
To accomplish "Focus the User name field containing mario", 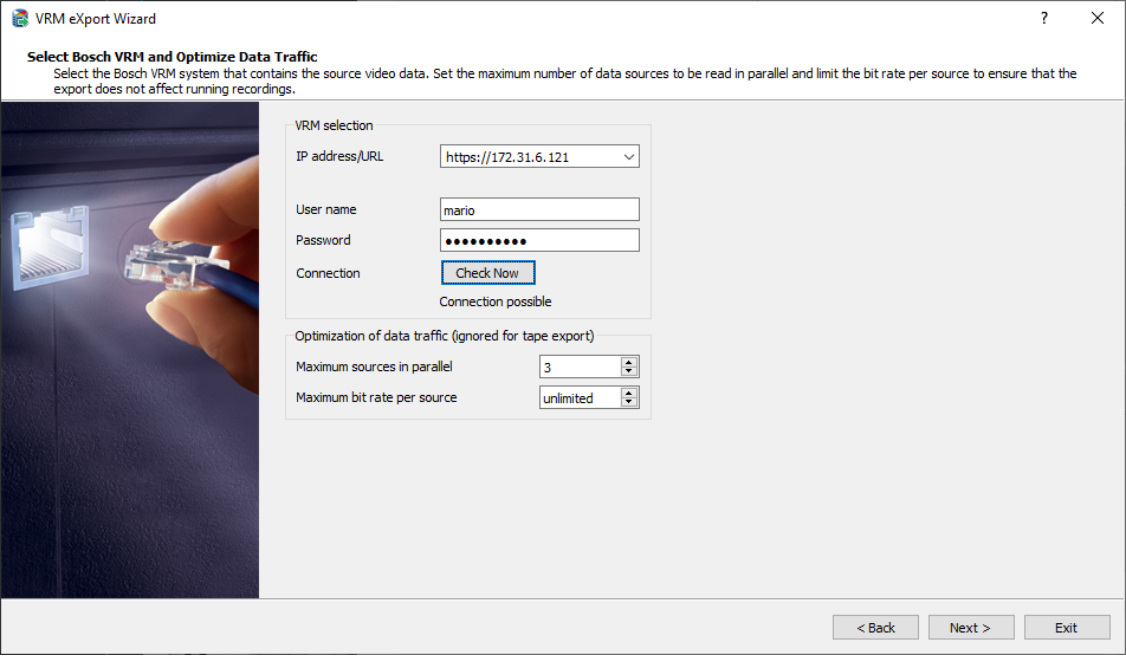I will (539, 210).
